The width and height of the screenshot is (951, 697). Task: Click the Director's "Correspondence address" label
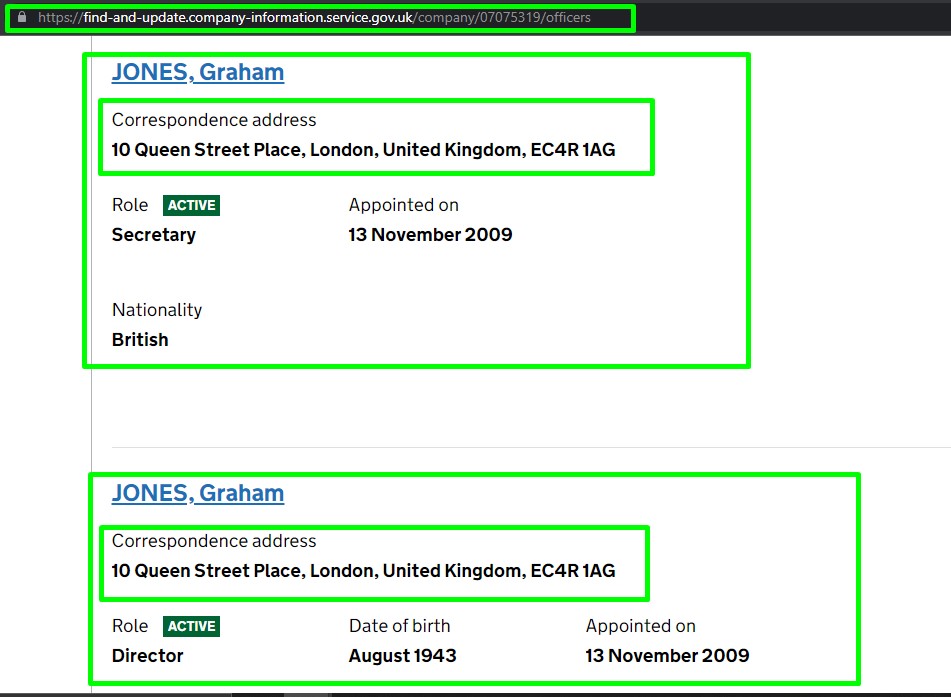pyautogui.click(x=214, y=541)
